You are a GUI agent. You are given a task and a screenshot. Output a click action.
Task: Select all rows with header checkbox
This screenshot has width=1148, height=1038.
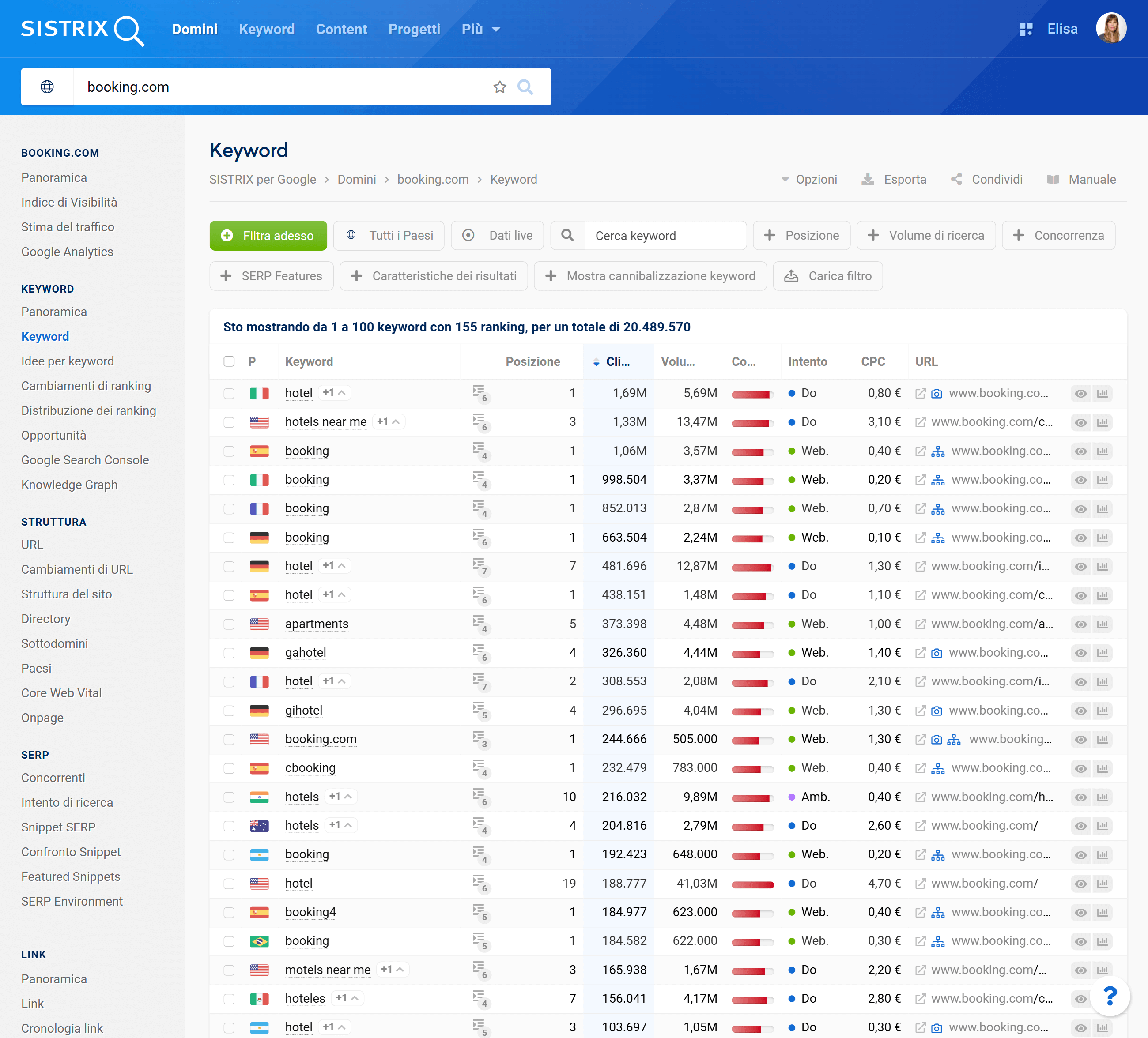point(229,361)
